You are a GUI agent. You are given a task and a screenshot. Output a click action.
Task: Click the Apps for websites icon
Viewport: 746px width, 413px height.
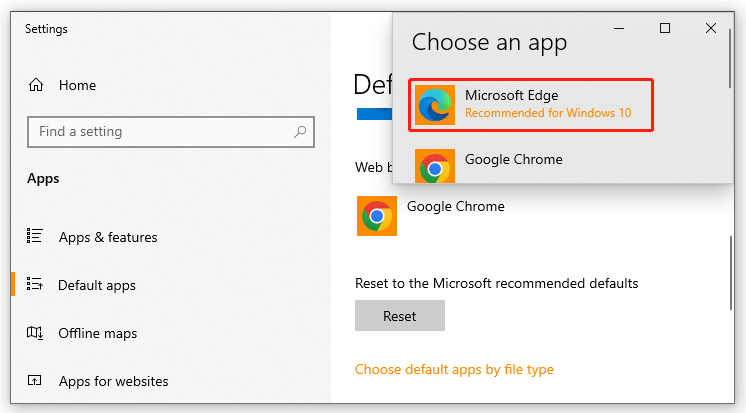coord(36,381)
